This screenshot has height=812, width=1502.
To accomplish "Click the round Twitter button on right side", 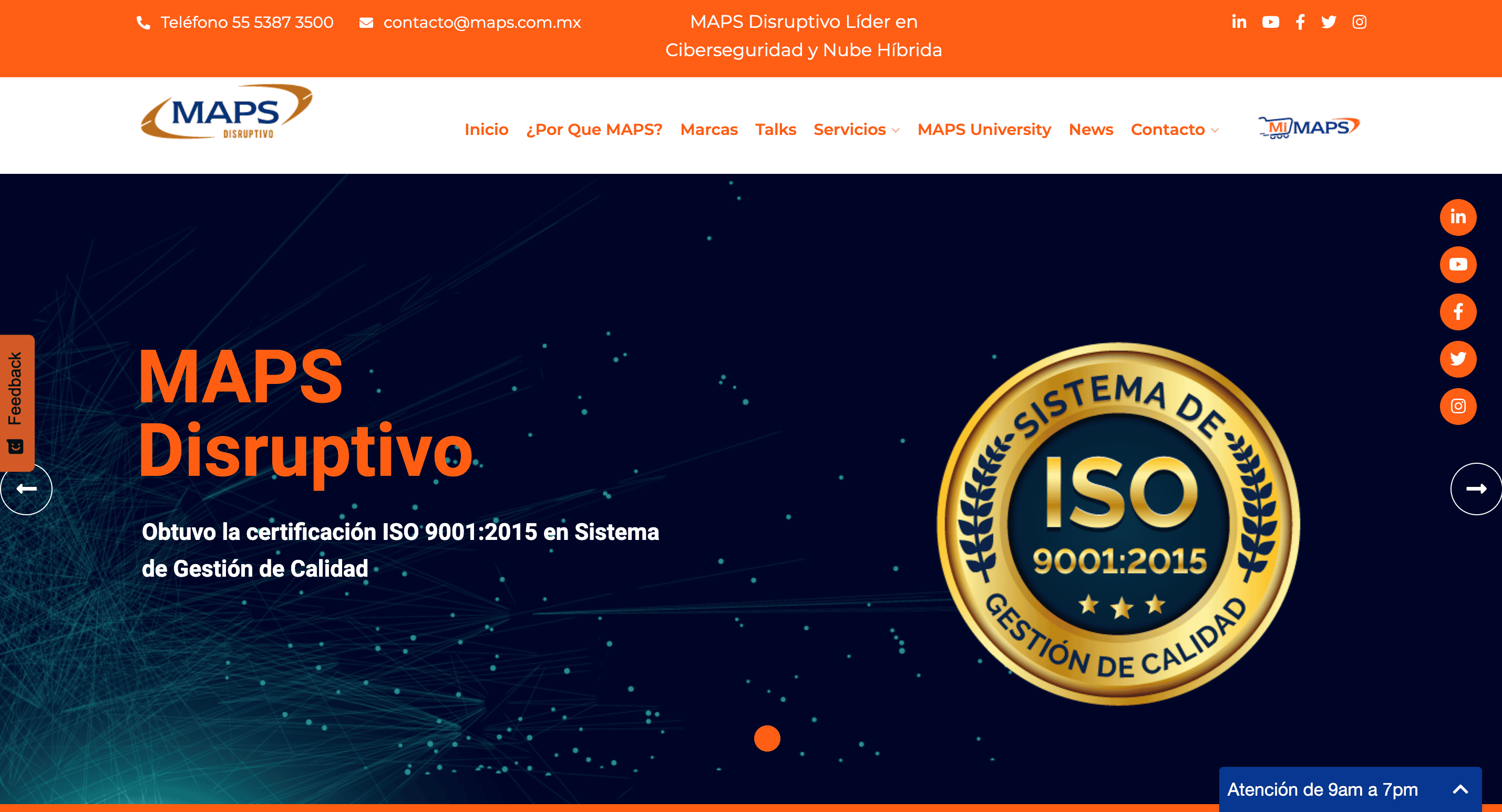I will click(x=1458, y=359).
